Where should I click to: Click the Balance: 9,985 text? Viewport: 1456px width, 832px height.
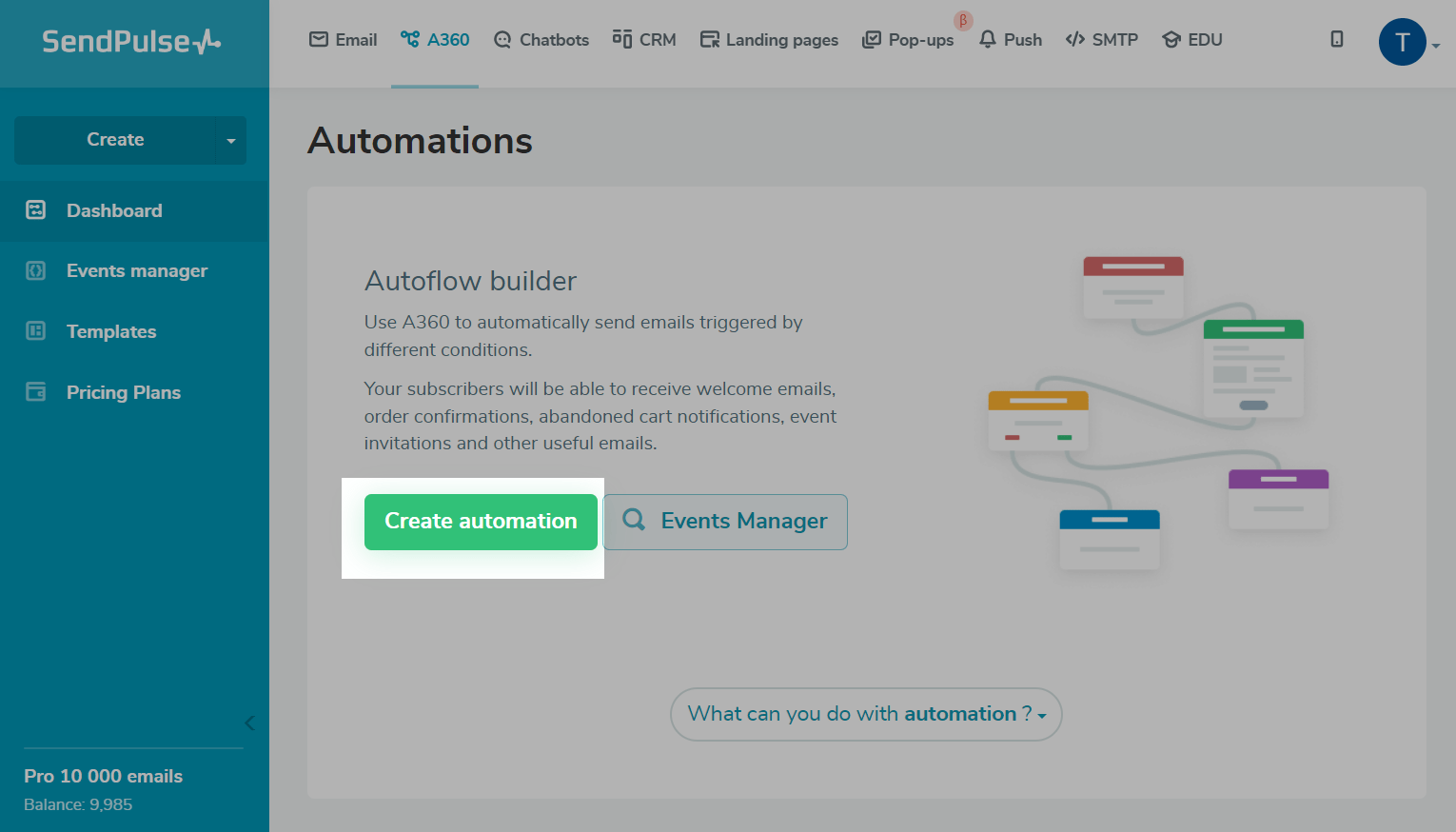pyautogui.click(x=78, y=804)
